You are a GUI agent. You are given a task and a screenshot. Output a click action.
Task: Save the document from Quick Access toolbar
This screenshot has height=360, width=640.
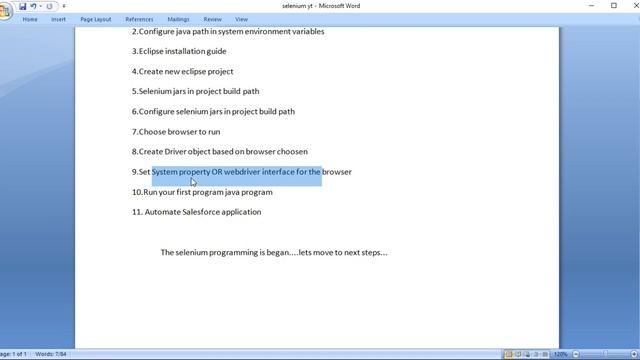[22, 6]
